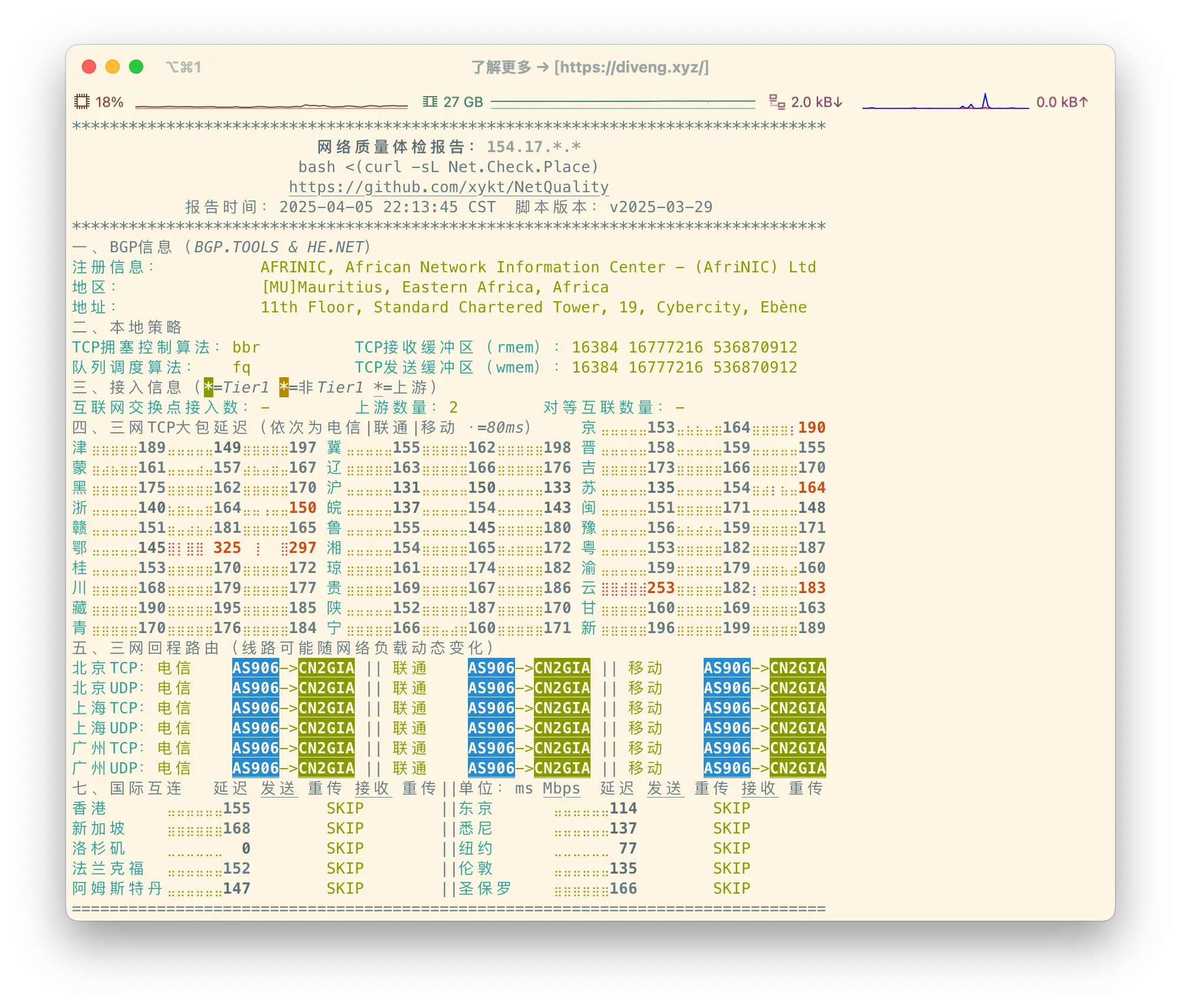Click the CPU chip icon showing 18%

click(x=81, y=102)
